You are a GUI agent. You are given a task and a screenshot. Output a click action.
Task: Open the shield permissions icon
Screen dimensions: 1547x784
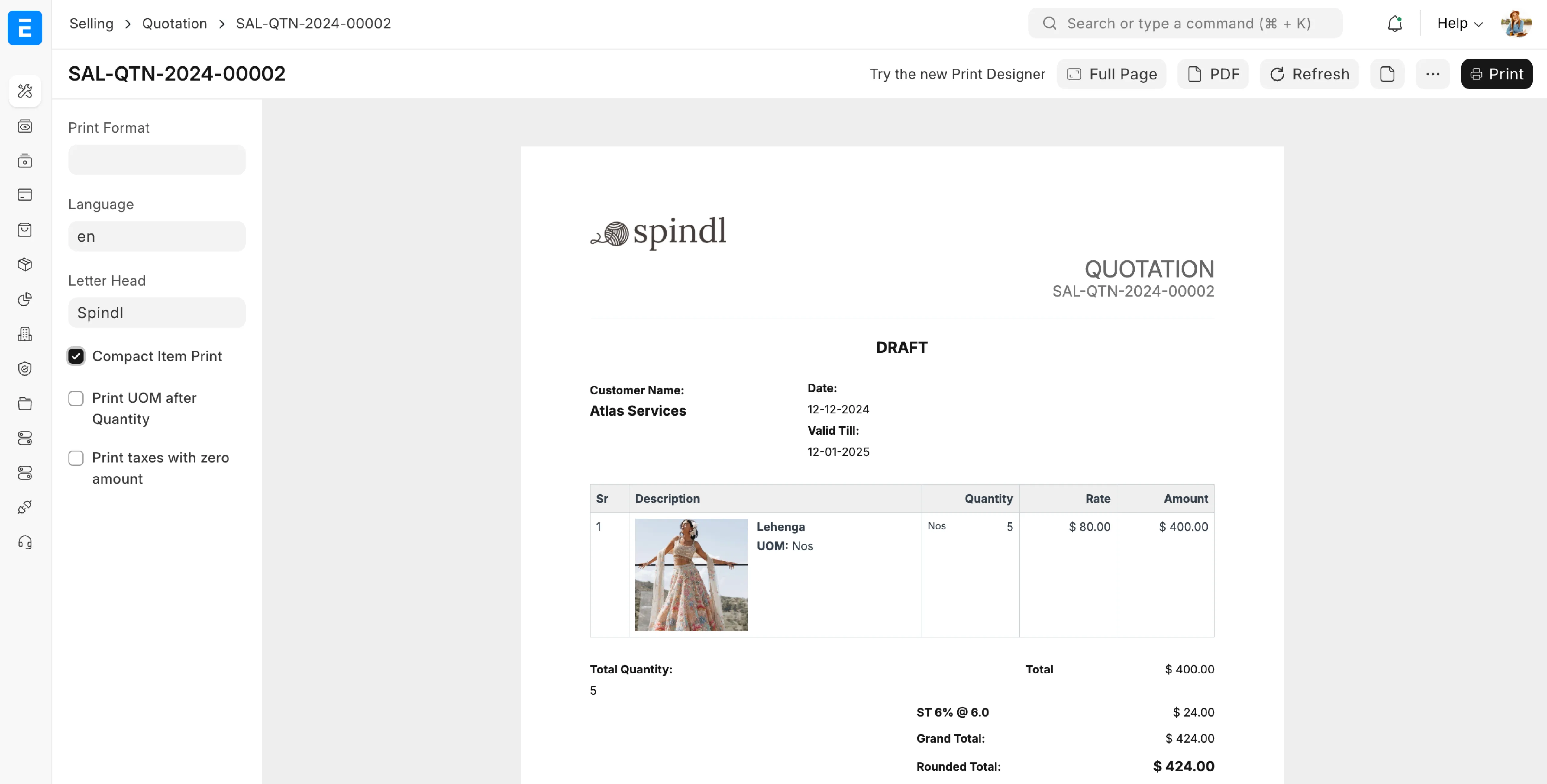(24, 368)
